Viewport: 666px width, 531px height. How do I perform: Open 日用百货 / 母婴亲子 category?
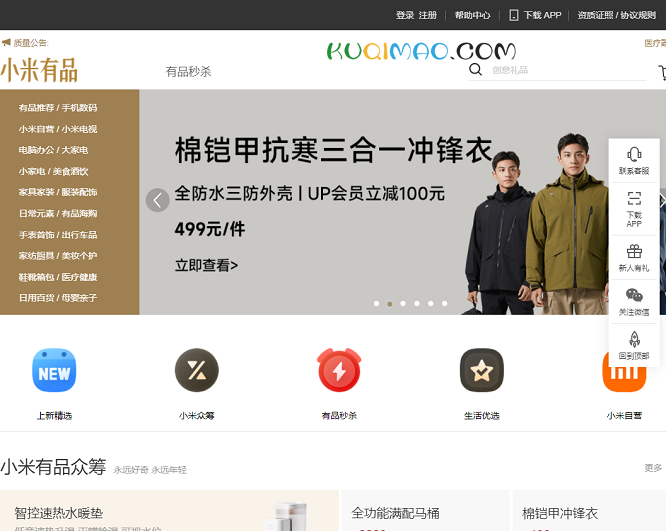coord(58,298)
